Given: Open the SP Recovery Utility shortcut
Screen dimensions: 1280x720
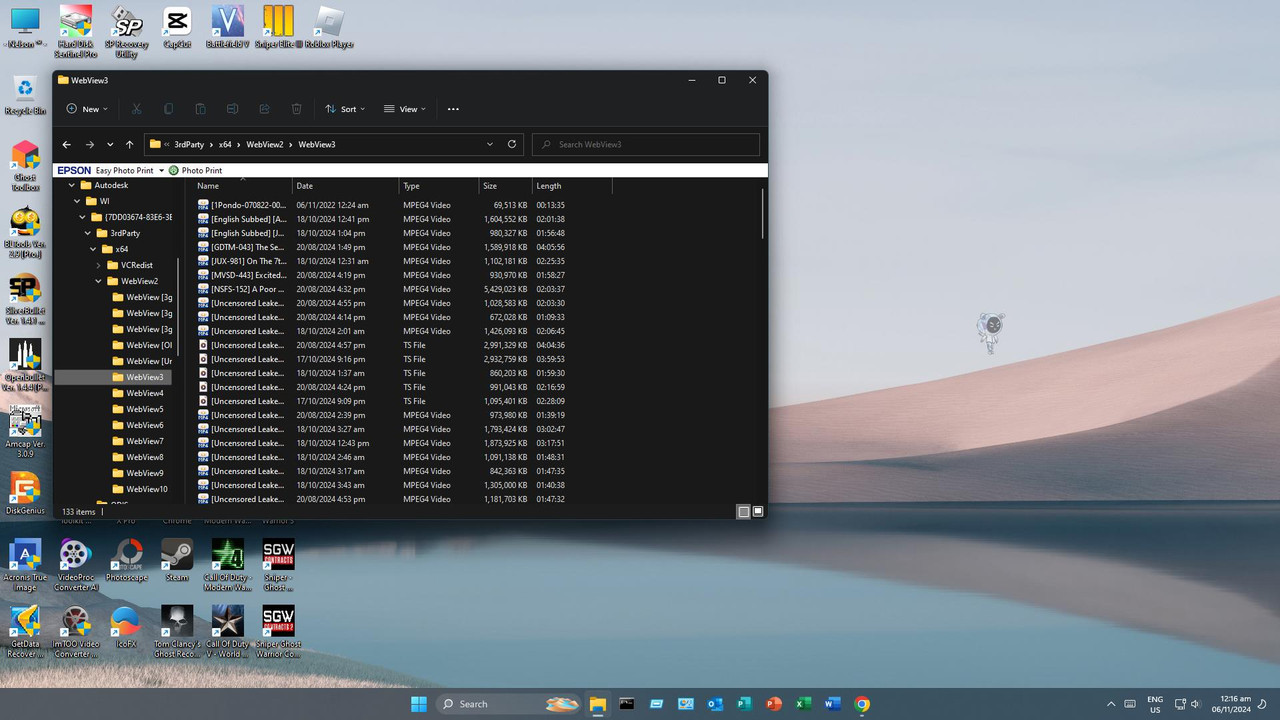Looking at the screenshot, I should coord(127,31).
